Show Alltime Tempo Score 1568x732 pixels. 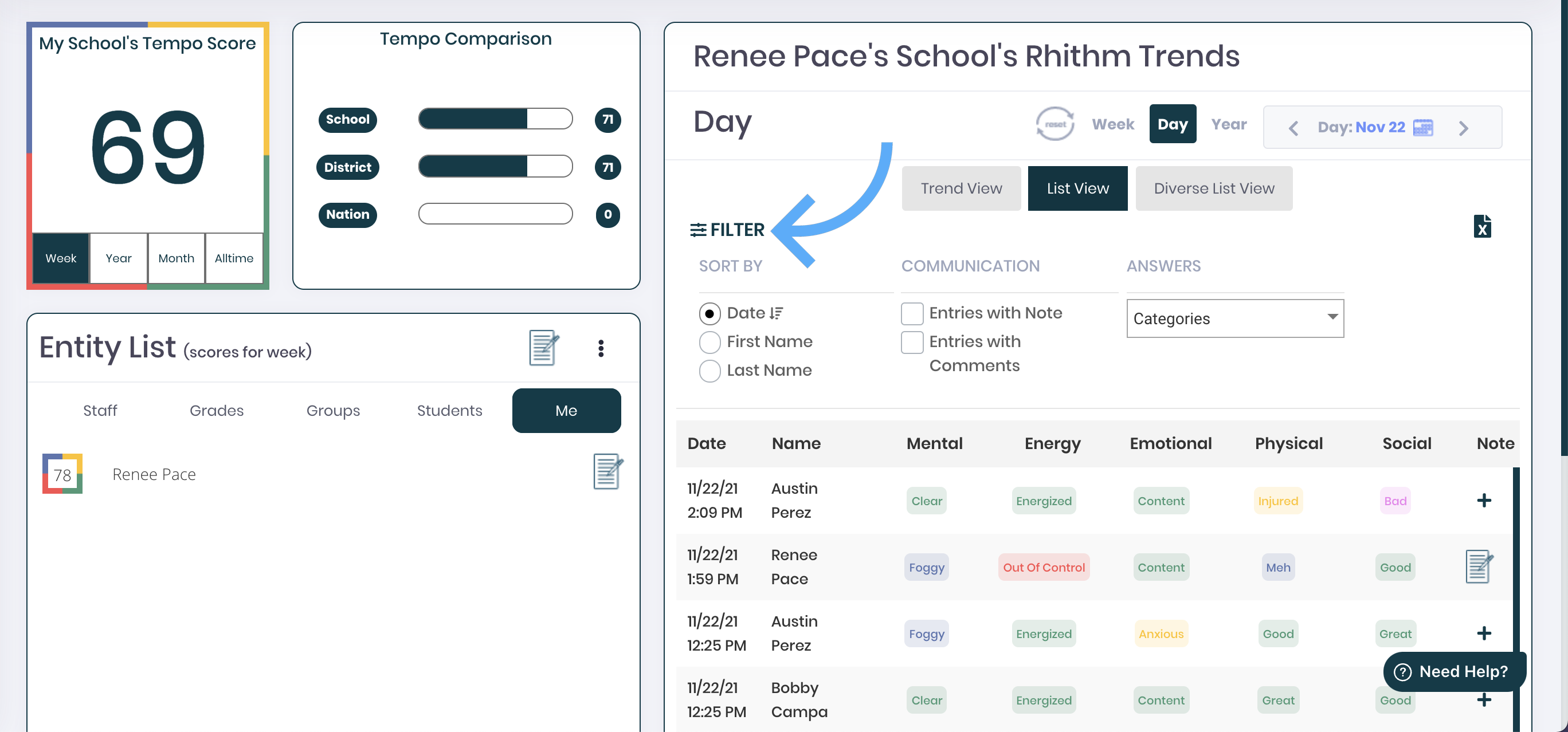[234, 258]
